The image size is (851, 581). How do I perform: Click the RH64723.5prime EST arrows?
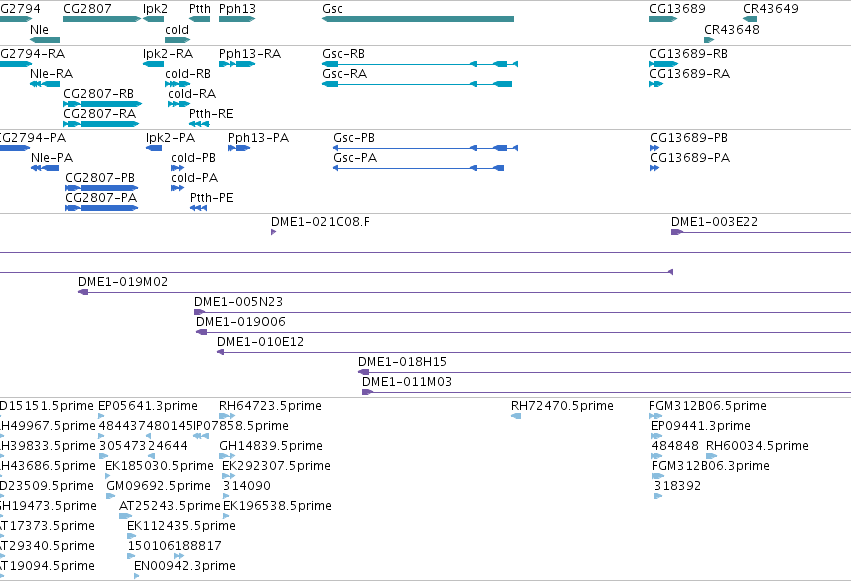[x=227, y=416]
